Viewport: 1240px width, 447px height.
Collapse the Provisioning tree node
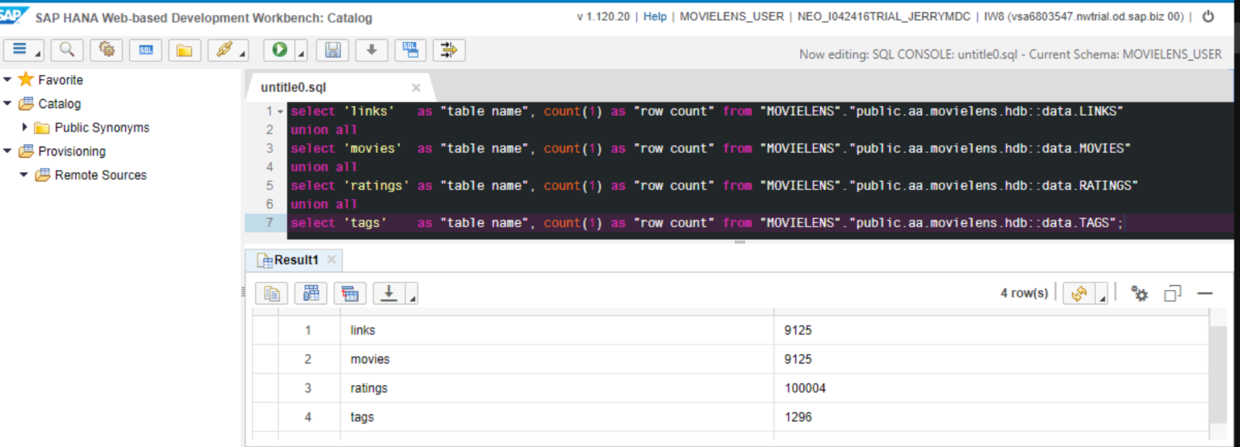tap(8, 152)
